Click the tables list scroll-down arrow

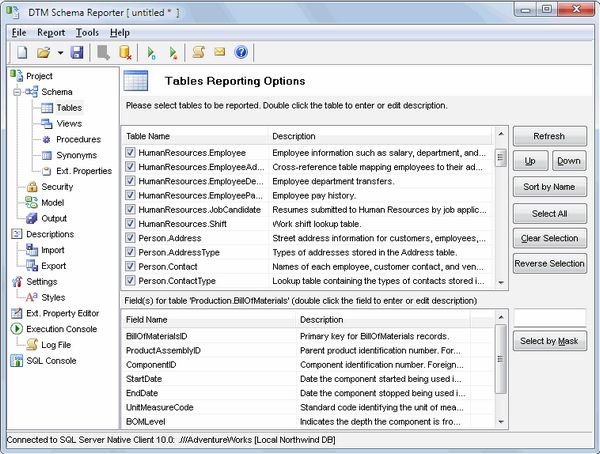pos(501,283)
